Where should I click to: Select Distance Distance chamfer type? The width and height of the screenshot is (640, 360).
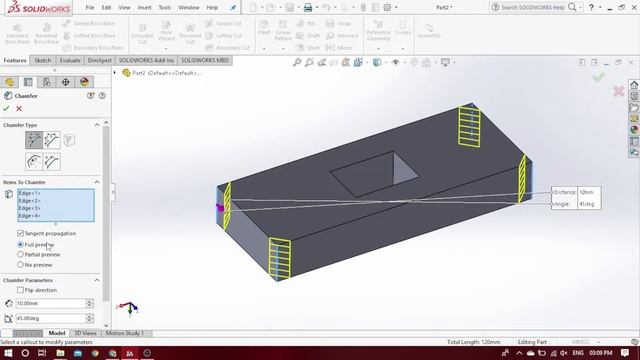(52, 140)
